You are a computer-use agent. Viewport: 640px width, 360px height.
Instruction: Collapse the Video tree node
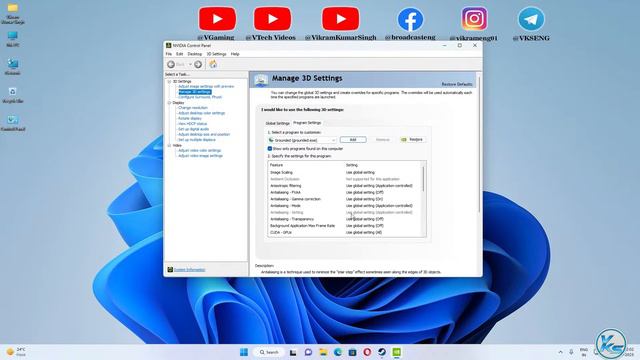click(x=169, y=145)
